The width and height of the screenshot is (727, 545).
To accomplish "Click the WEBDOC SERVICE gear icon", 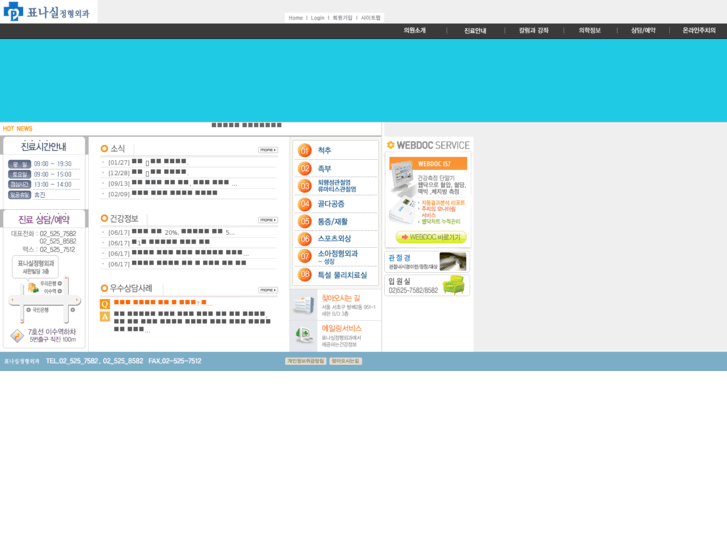I will [391, 145].
